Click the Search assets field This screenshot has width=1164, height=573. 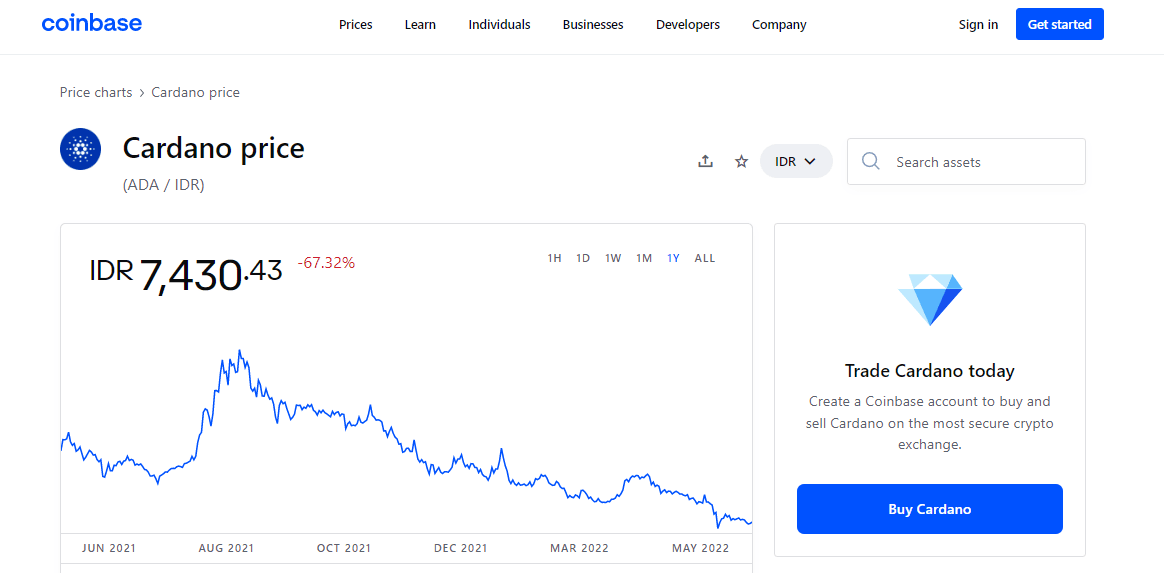(x=966, y=161)
